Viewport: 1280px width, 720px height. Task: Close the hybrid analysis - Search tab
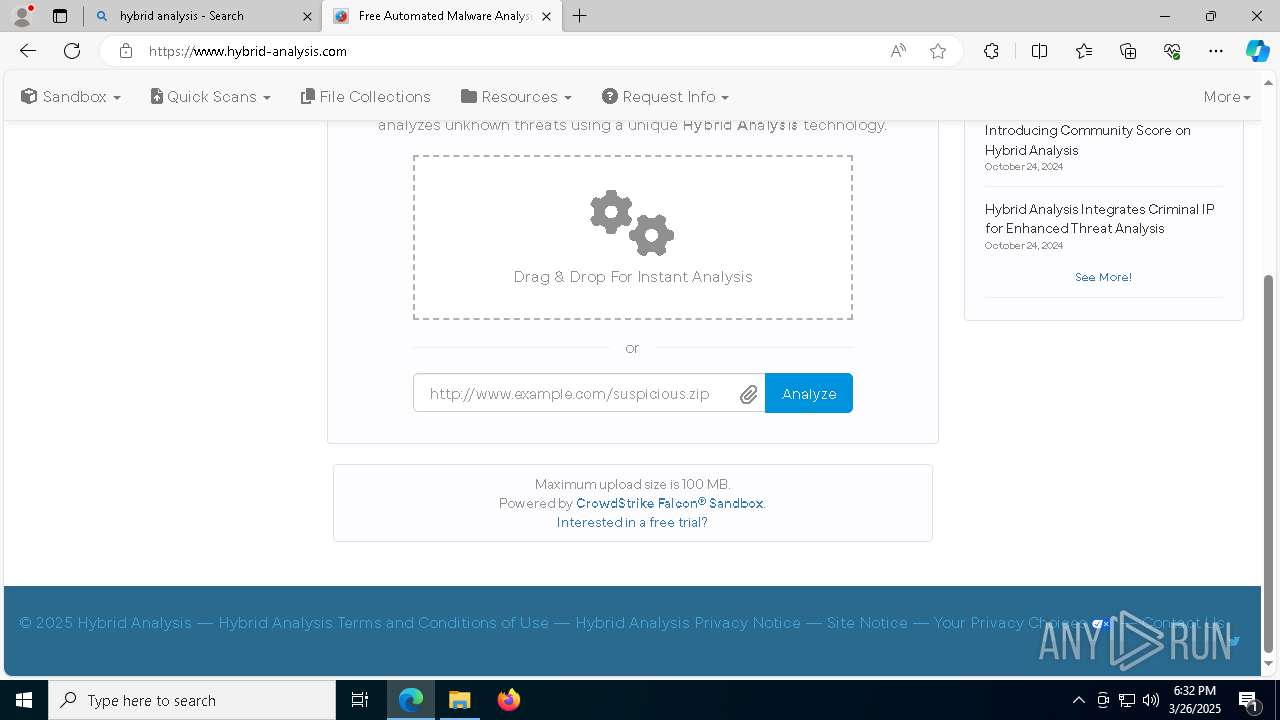coord(308,16)
